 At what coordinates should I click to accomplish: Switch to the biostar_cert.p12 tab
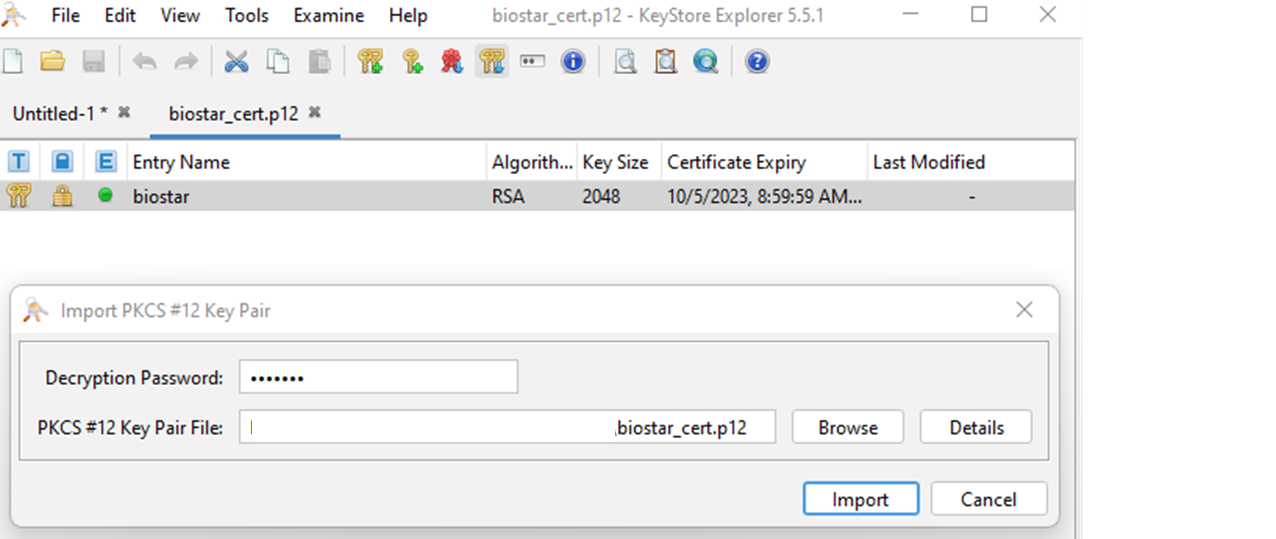click(x=234, y=113)
